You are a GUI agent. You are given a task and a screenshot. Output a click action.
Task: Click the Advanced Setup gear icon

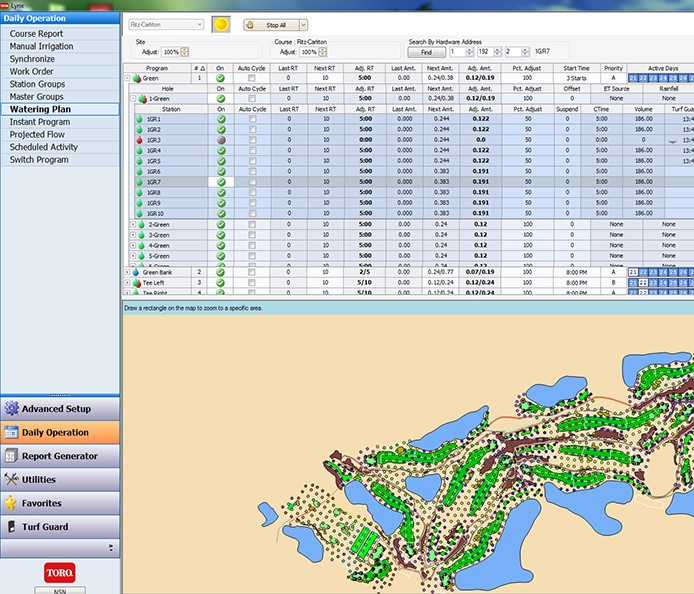[12, 408]
